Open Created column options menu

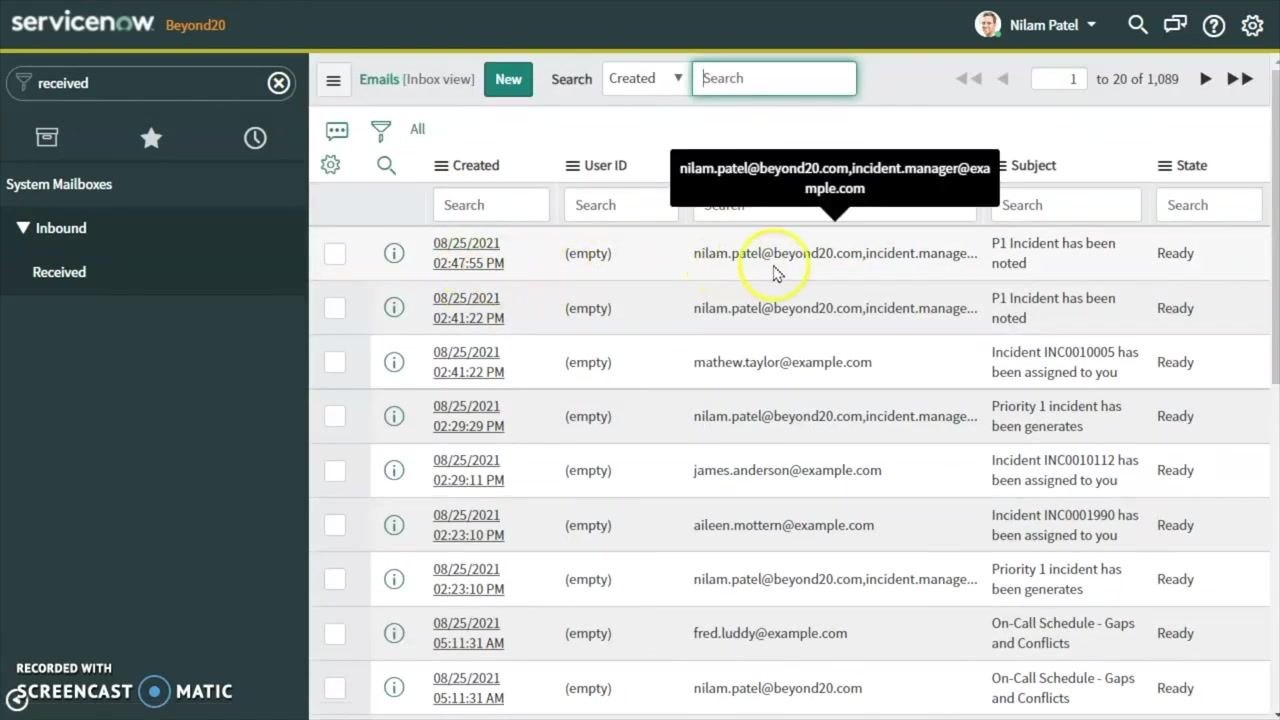click(x=441, y=166)
